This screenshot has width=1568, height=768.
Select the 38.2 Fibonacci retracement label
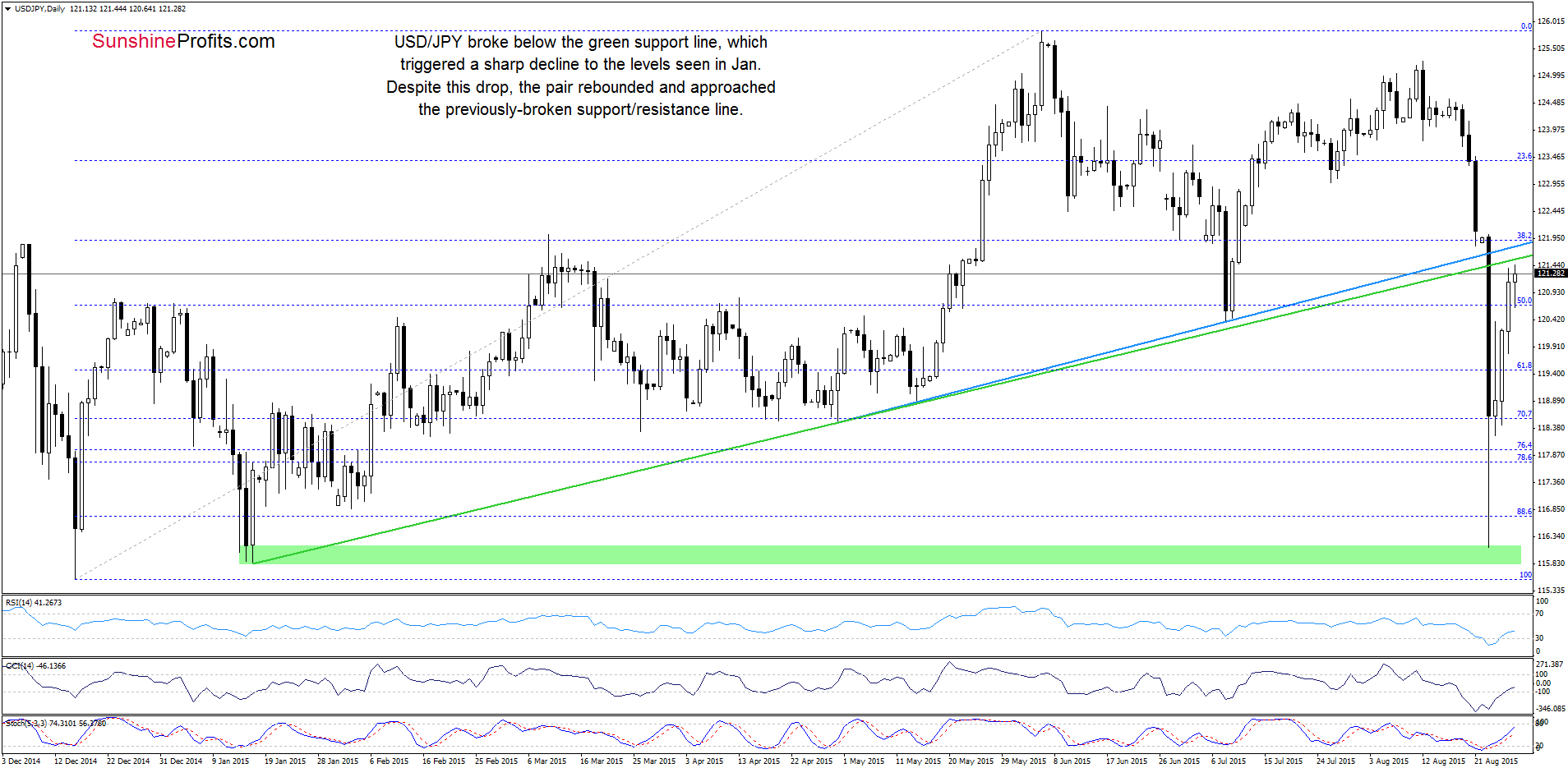click(x=1524, y=236)
